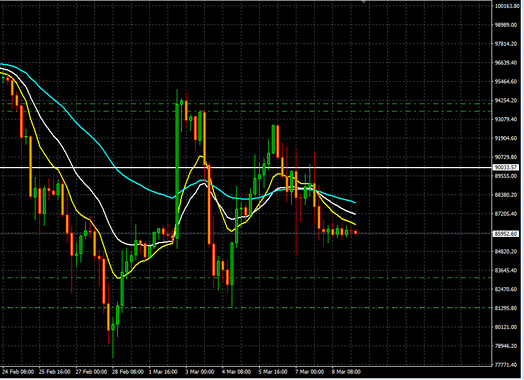Image resolution: width=524 pixels, height=380 pixels.
Task: Click price axis label 95464.60
Action: click(506, 82)
